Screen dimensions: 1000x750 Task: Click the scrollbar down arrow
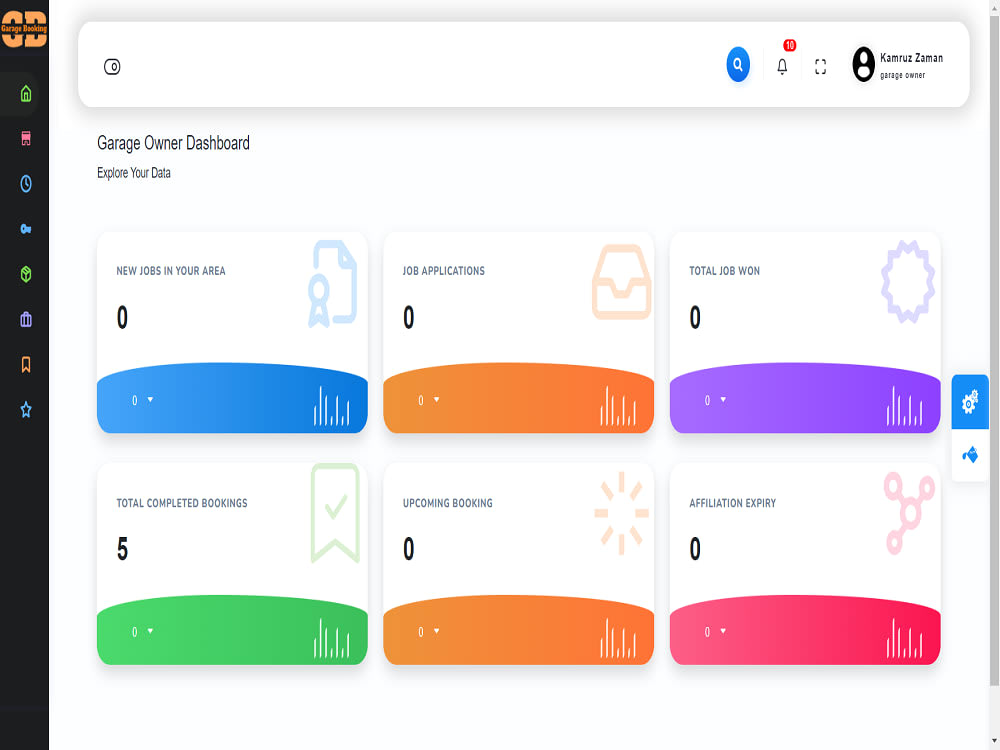pos(994,741)
